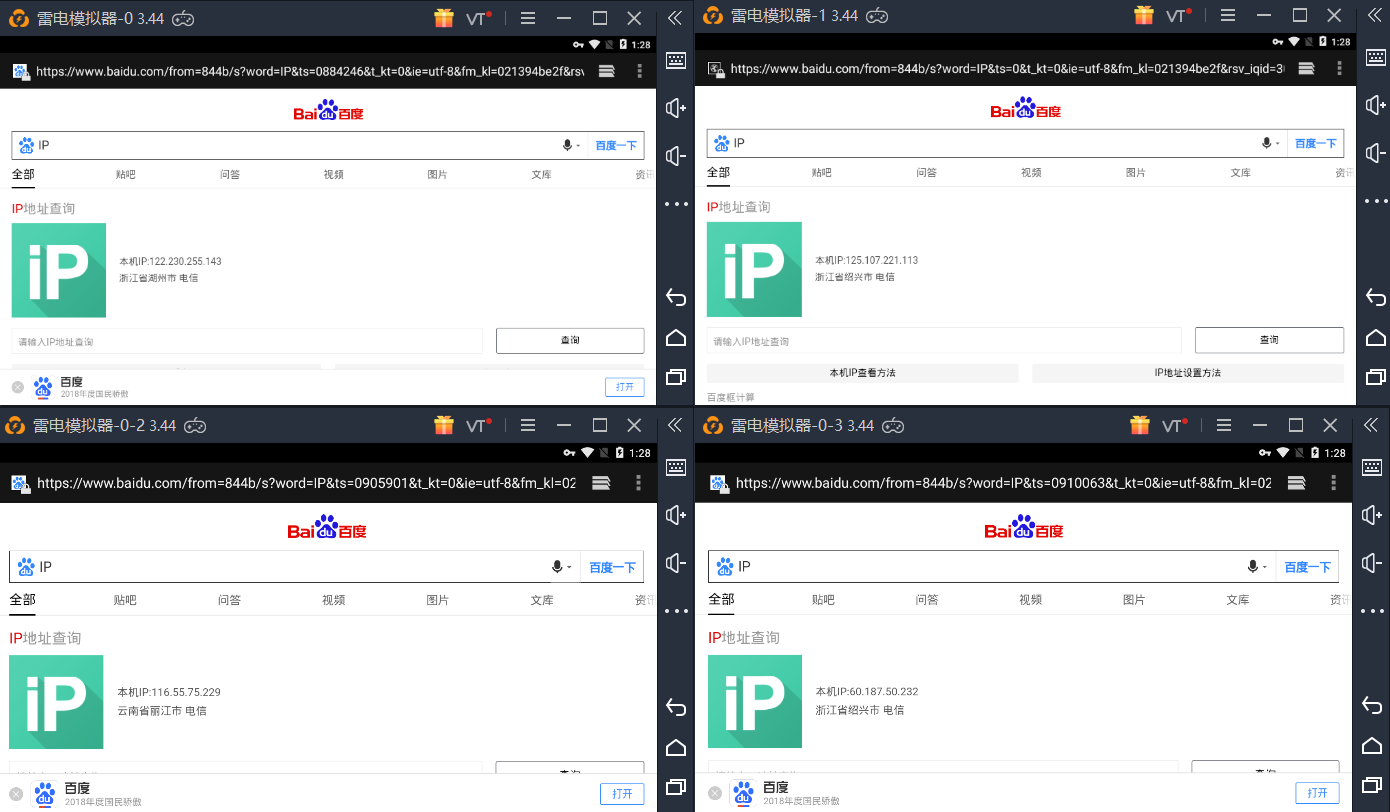The height and width of the screenshot is (812, 1390).
Task: Open browser three-dot menu in 雷电模拟器-0
Action: pos(640,71)
